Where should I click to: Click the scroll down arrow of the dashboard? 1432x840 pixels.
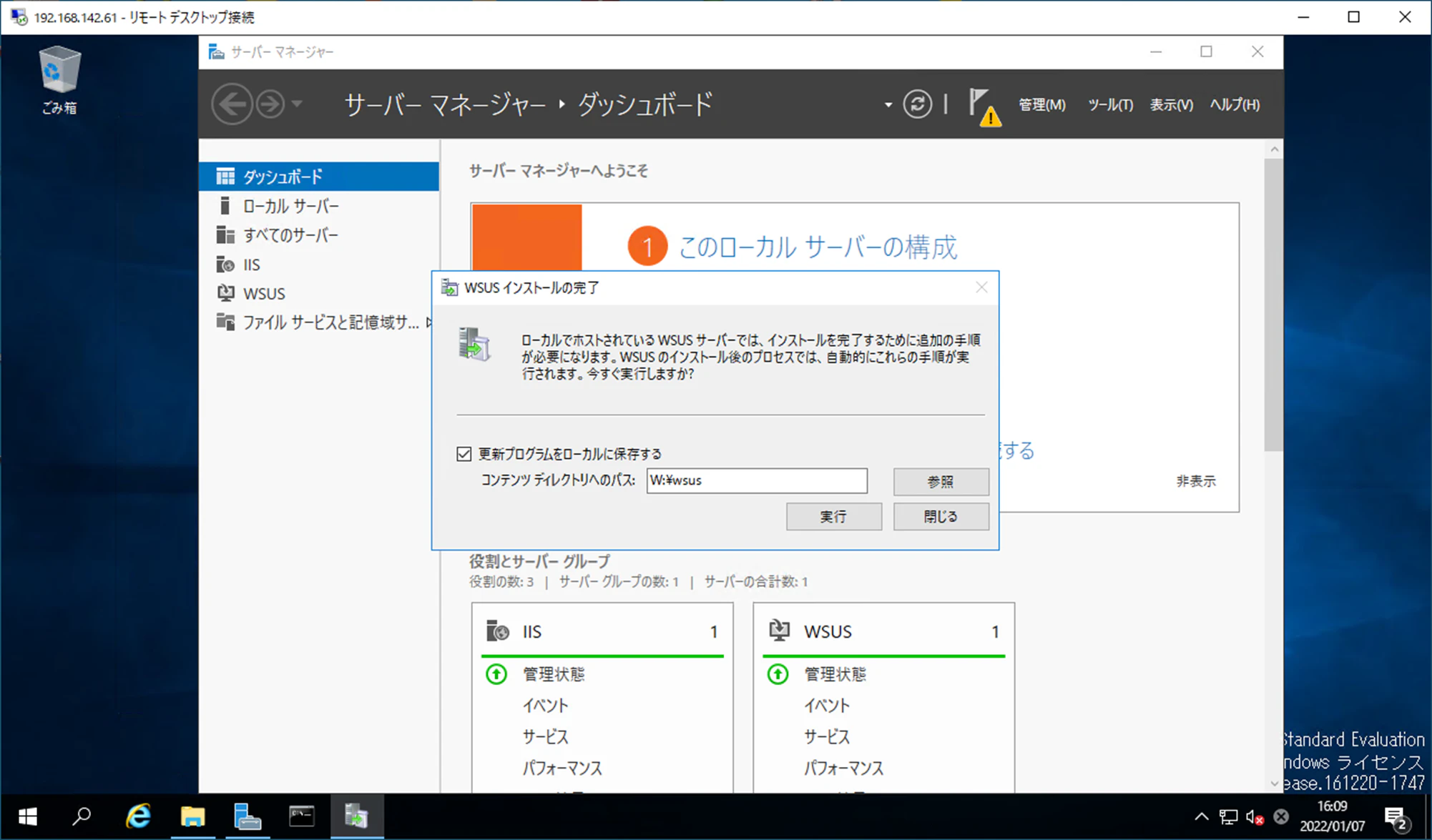1273,784
